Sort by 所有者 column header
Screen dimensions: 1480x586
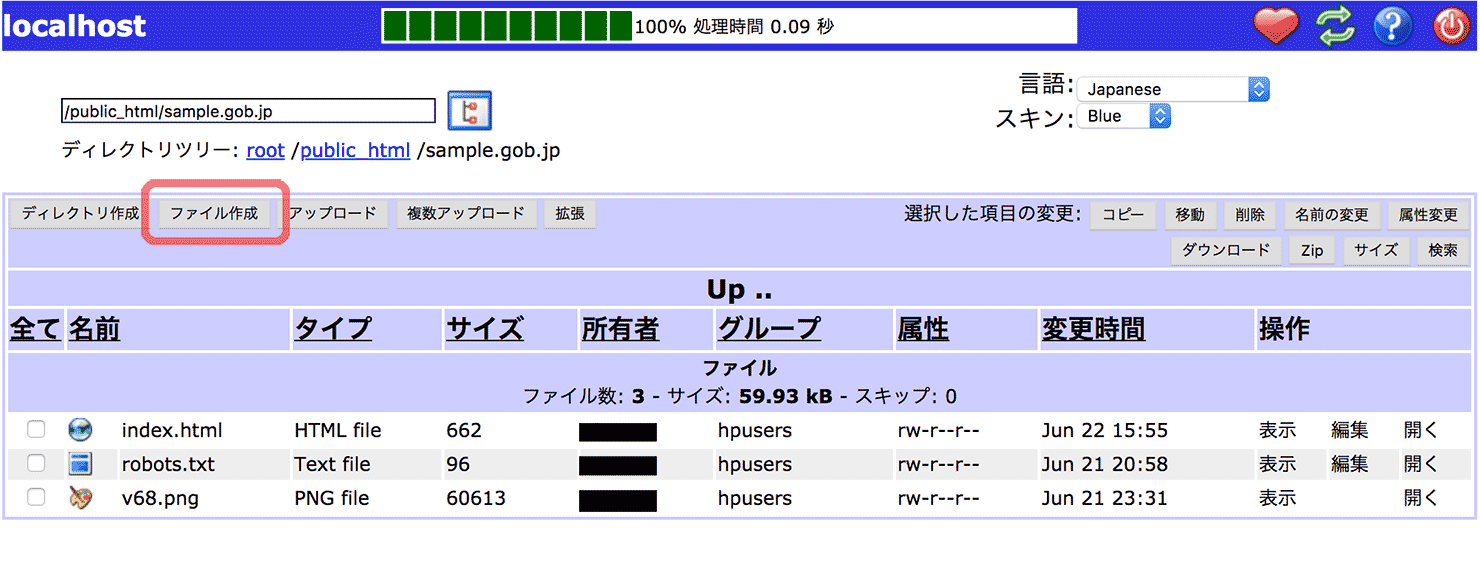click(x=621, y=329)
